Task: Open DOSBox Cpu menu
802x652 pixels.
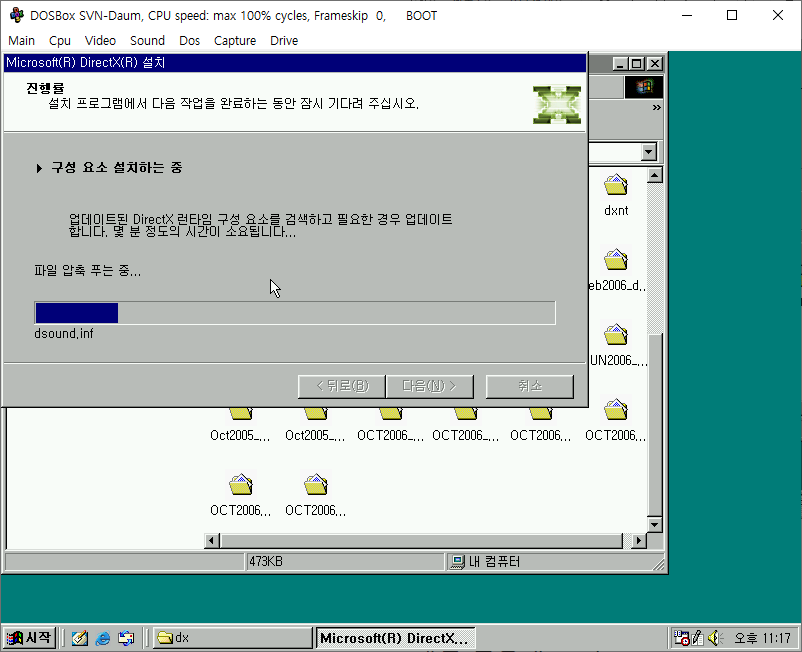Action: click(60, 40)
